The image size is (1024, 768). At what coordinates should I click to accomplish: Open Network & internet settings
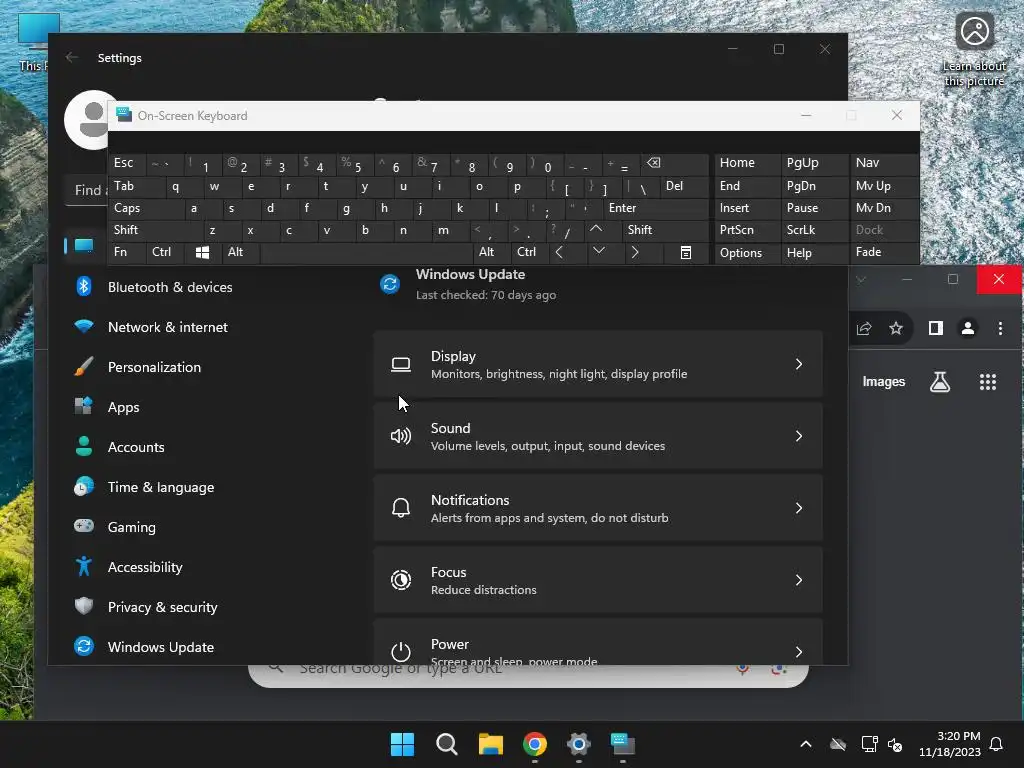pyautogui.click(x=168, y=327)
